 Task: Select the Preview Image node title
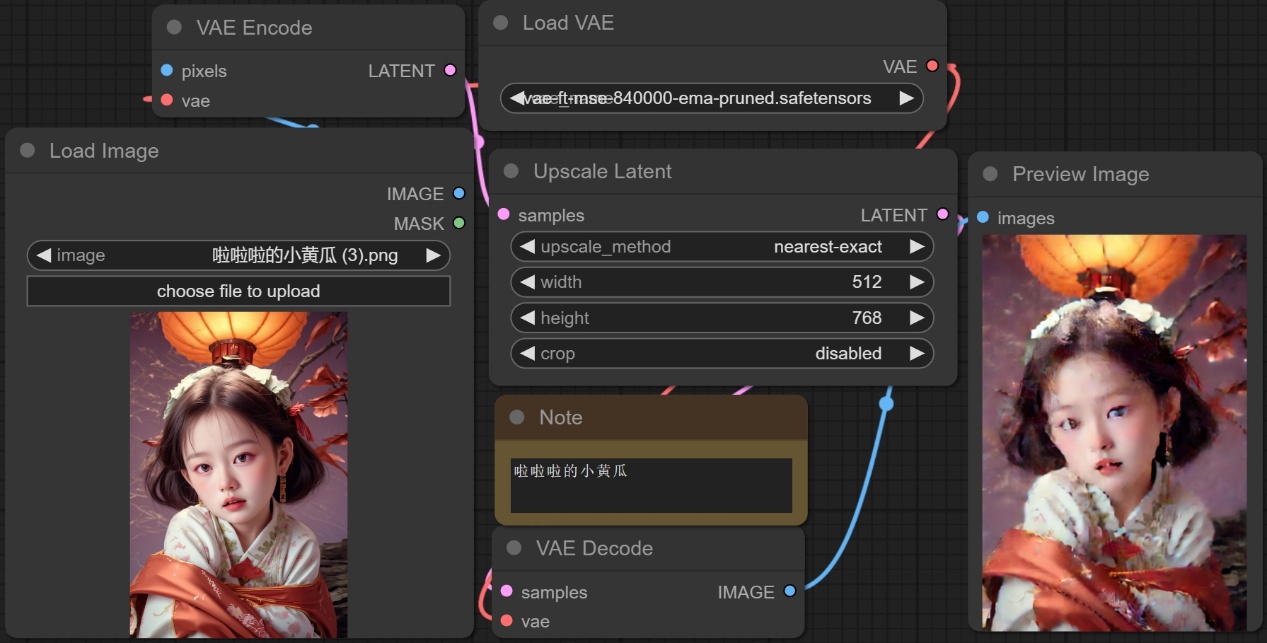pyautogui.click(x=1080, y=174)
